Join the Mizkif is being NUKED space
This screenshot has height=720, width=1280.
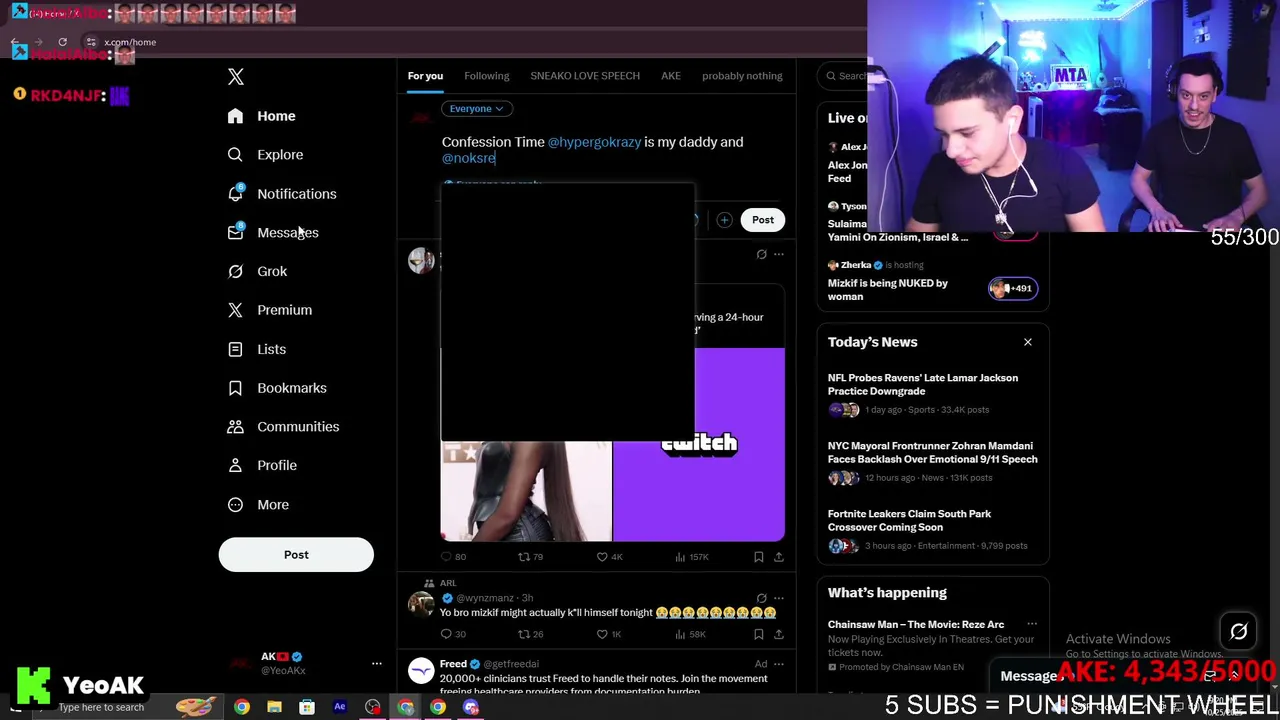(888, 289)
